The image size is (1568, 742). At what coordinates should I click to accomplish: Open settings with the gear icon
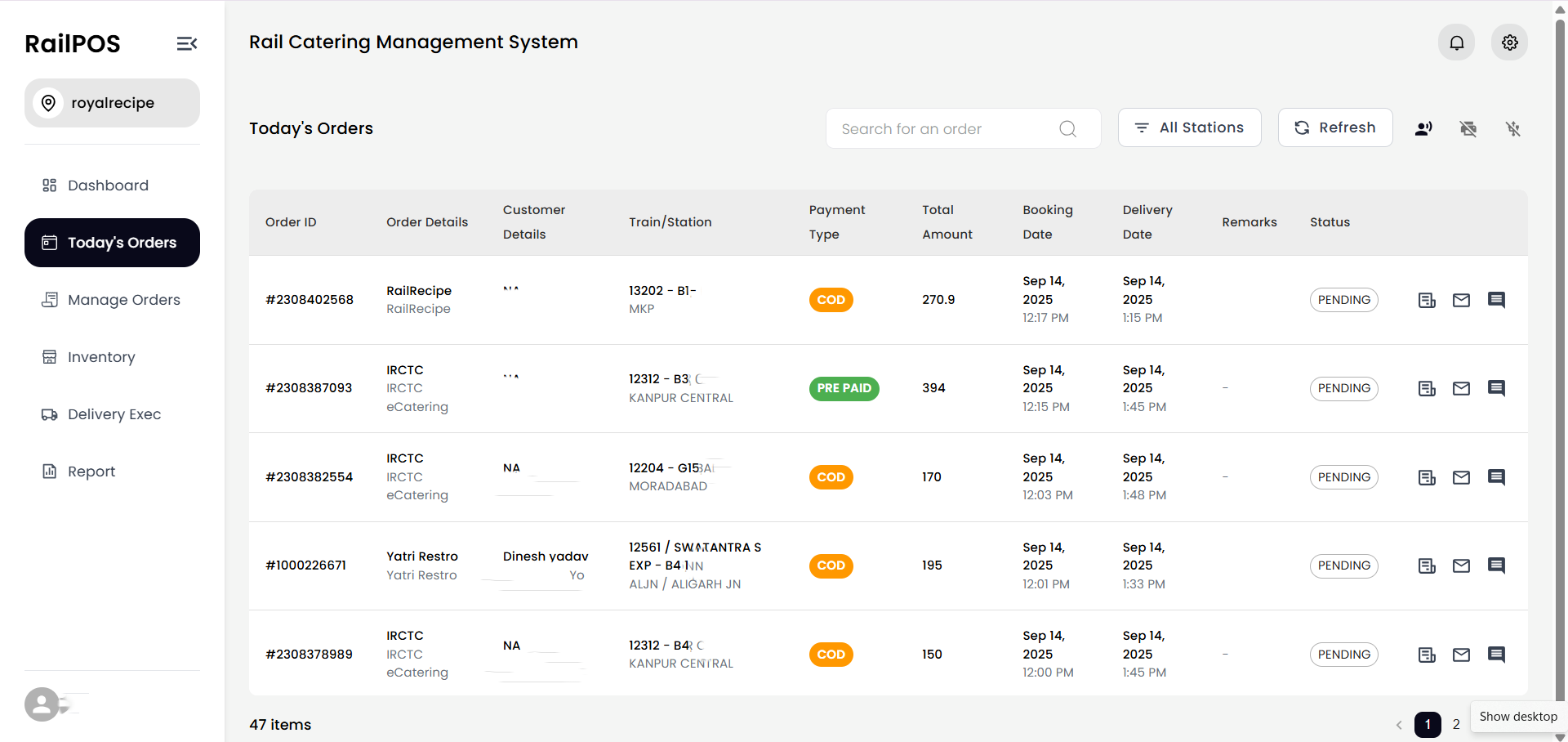[1509, 42]
